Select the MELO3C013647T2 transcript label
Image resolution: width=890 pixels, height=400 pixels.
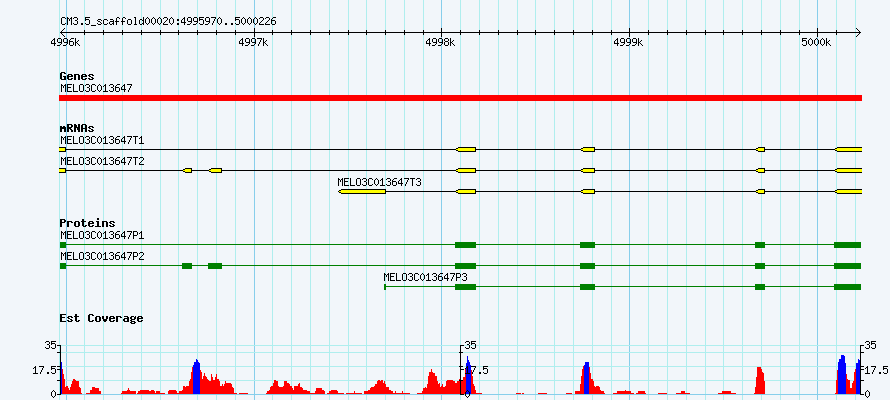click(102, 161)
